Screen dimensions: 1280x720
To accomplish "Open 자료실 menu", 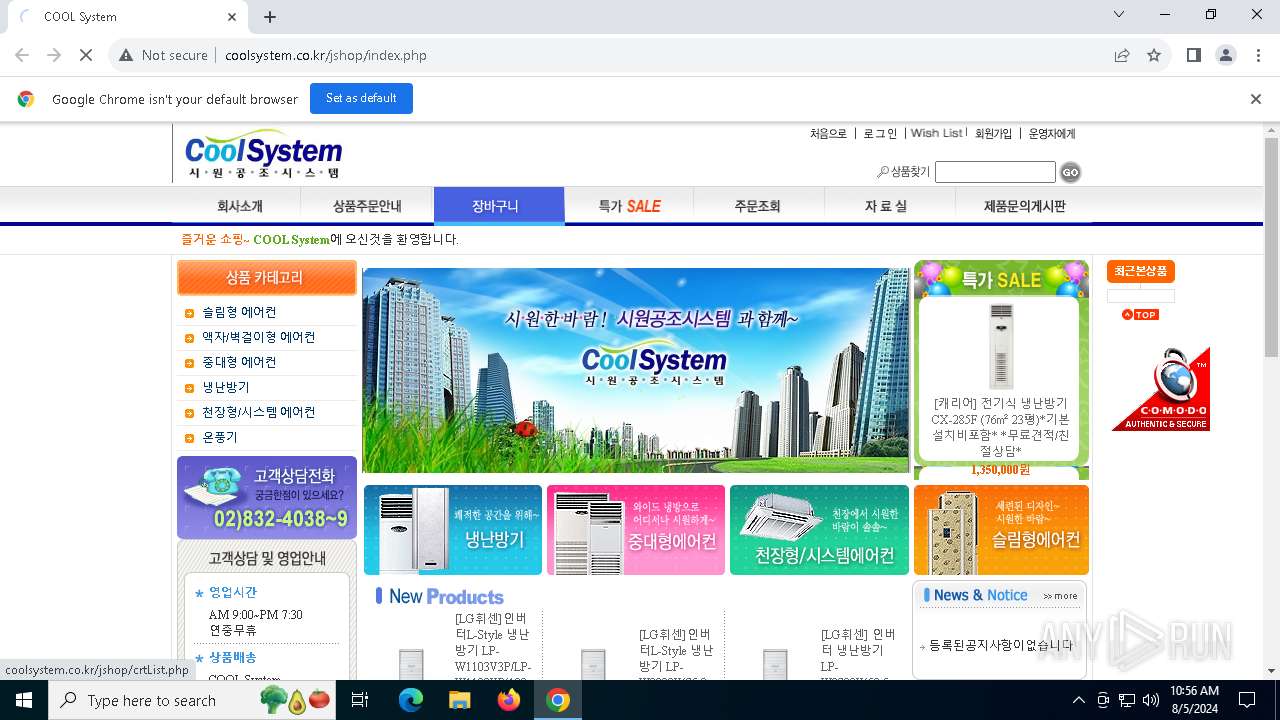I will pos(885,206).
